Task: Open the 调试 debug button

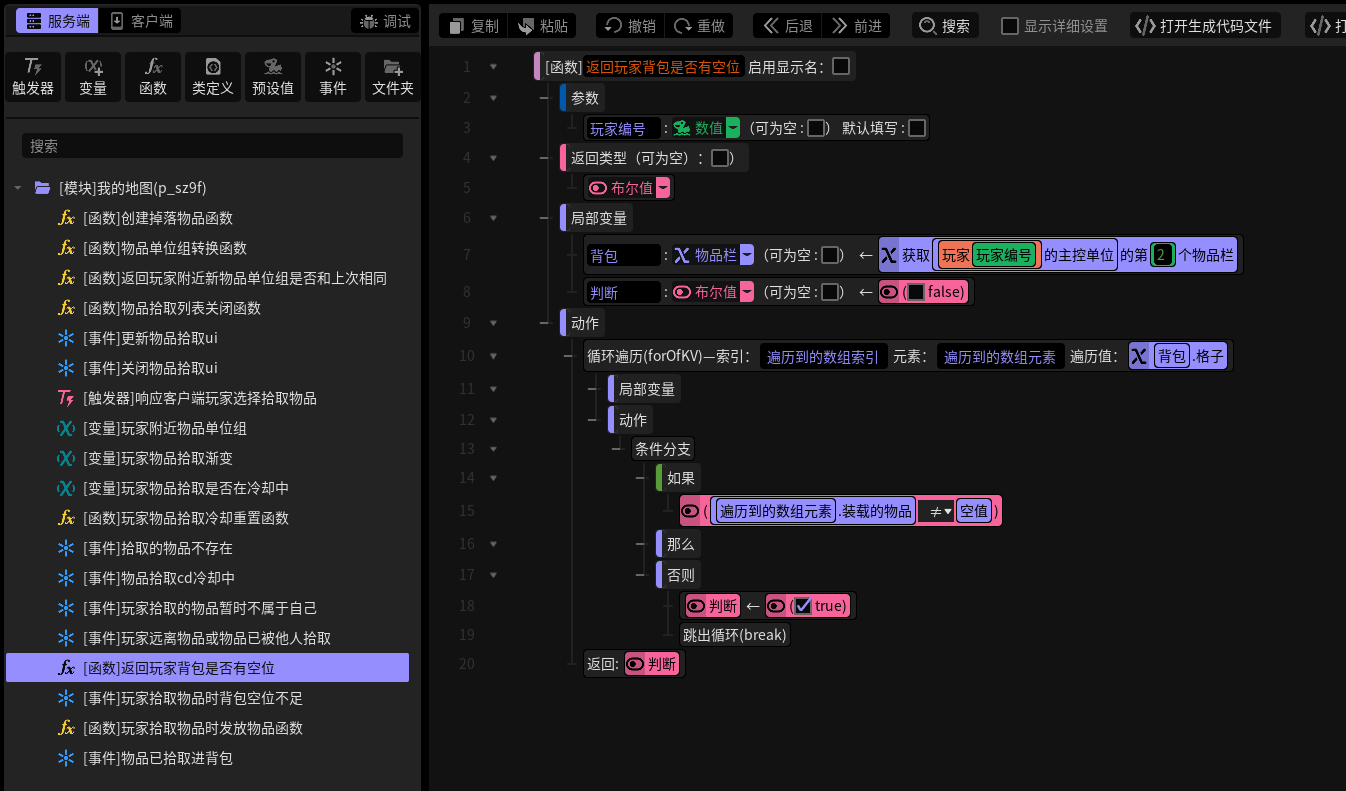Action: (385, 21)
